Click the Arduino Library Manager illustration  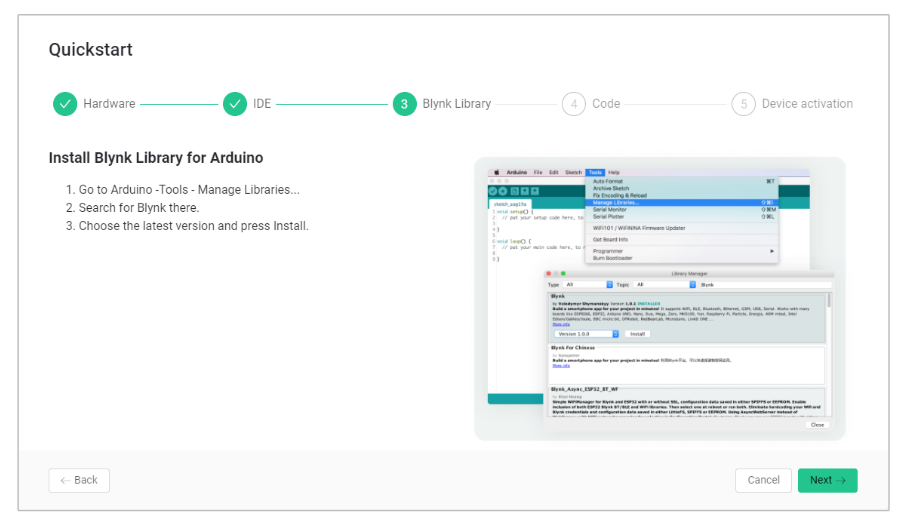tap(660, 299)
